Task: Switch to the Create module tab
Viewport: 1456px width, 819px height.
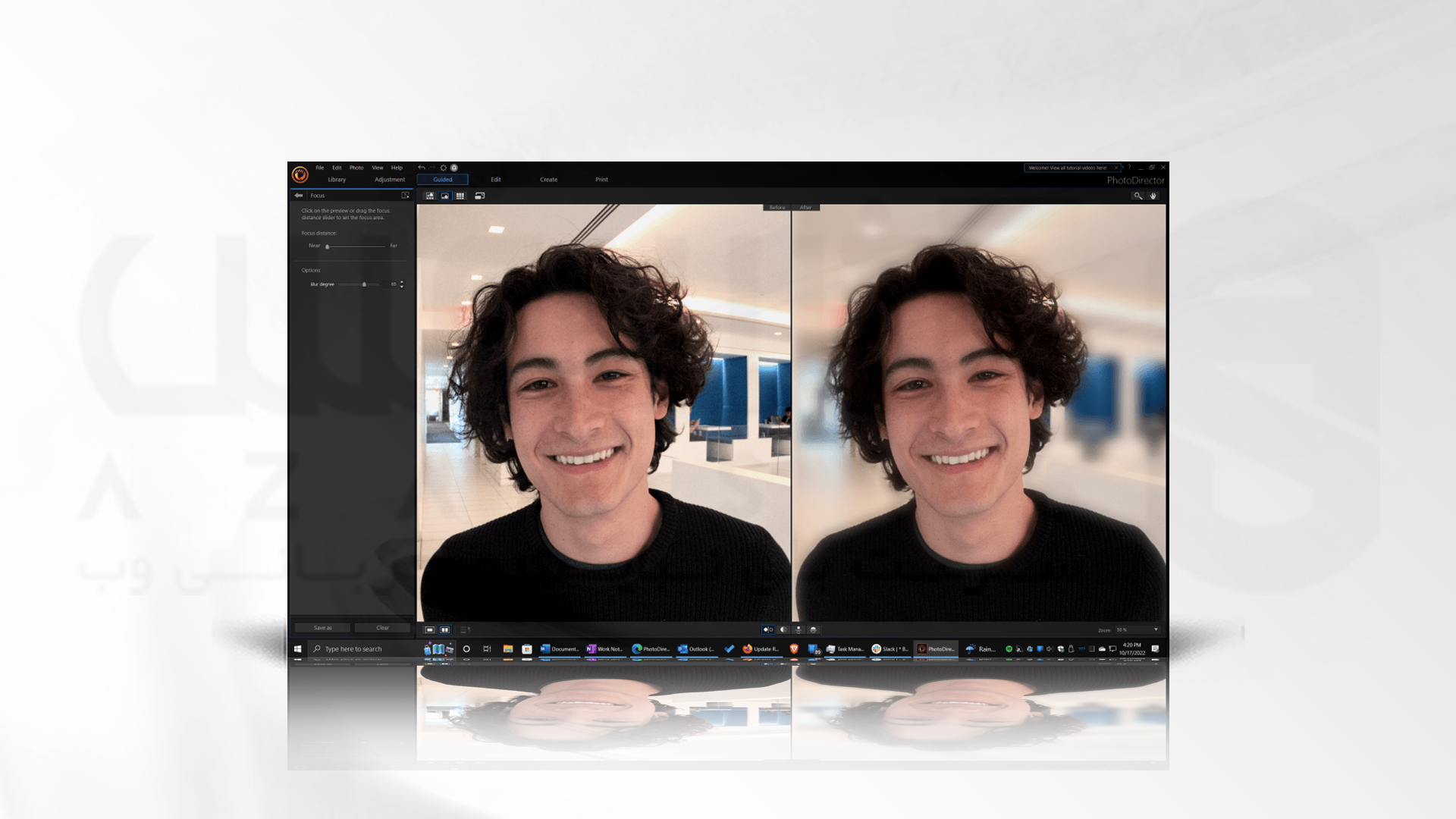Action: [x=549, y=180]
